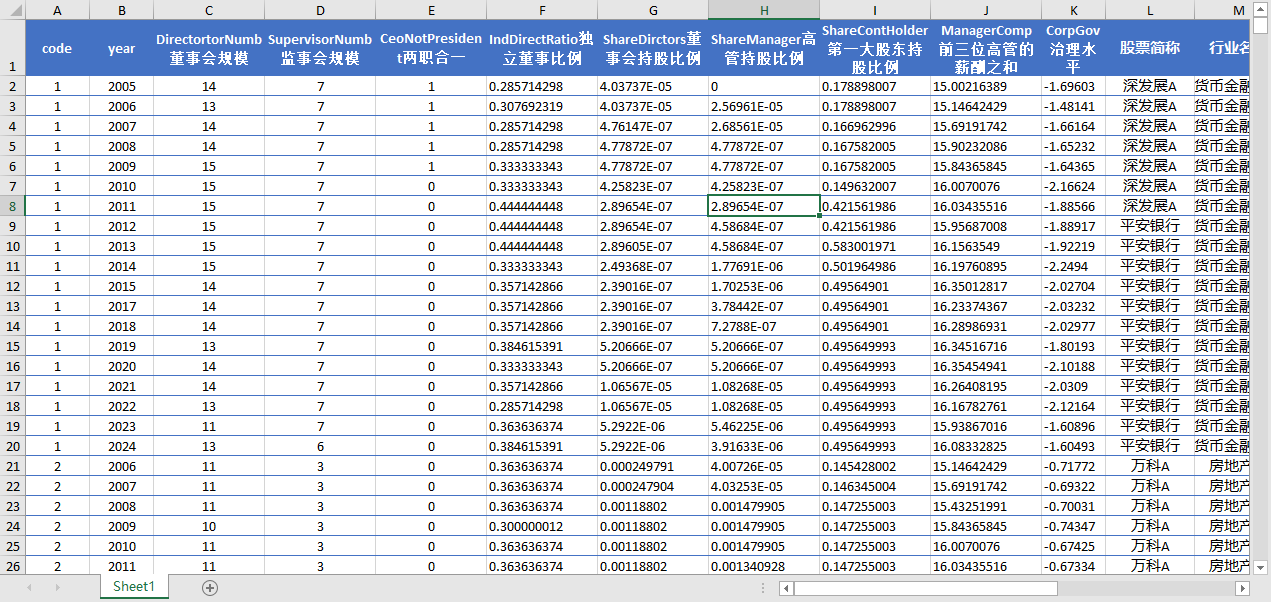This screenshot has height=602, width=1271.
Task: Click the next sheet navigation arrow
Action: coord(57,588)
